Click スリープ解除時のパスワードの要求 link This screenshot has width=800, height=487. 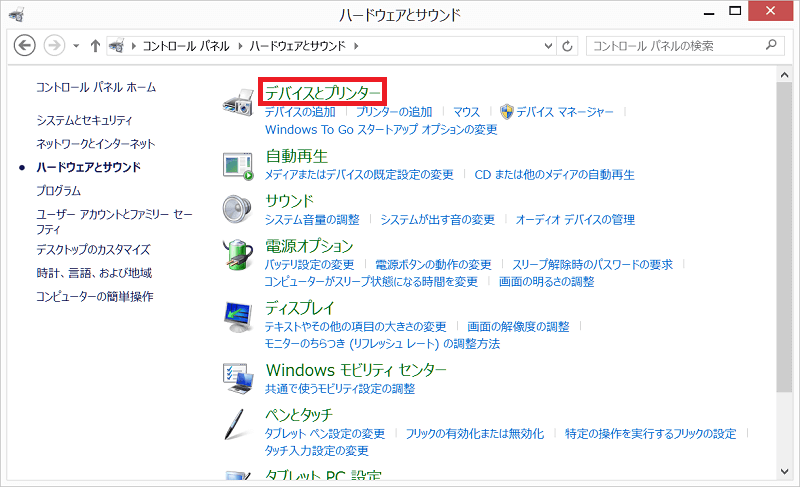click(593, 265)
